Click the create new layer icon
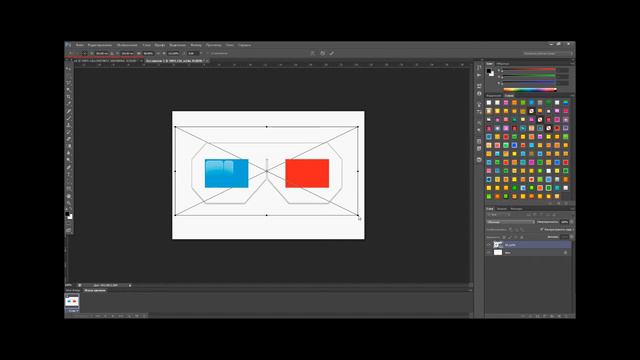 [559, 316]
